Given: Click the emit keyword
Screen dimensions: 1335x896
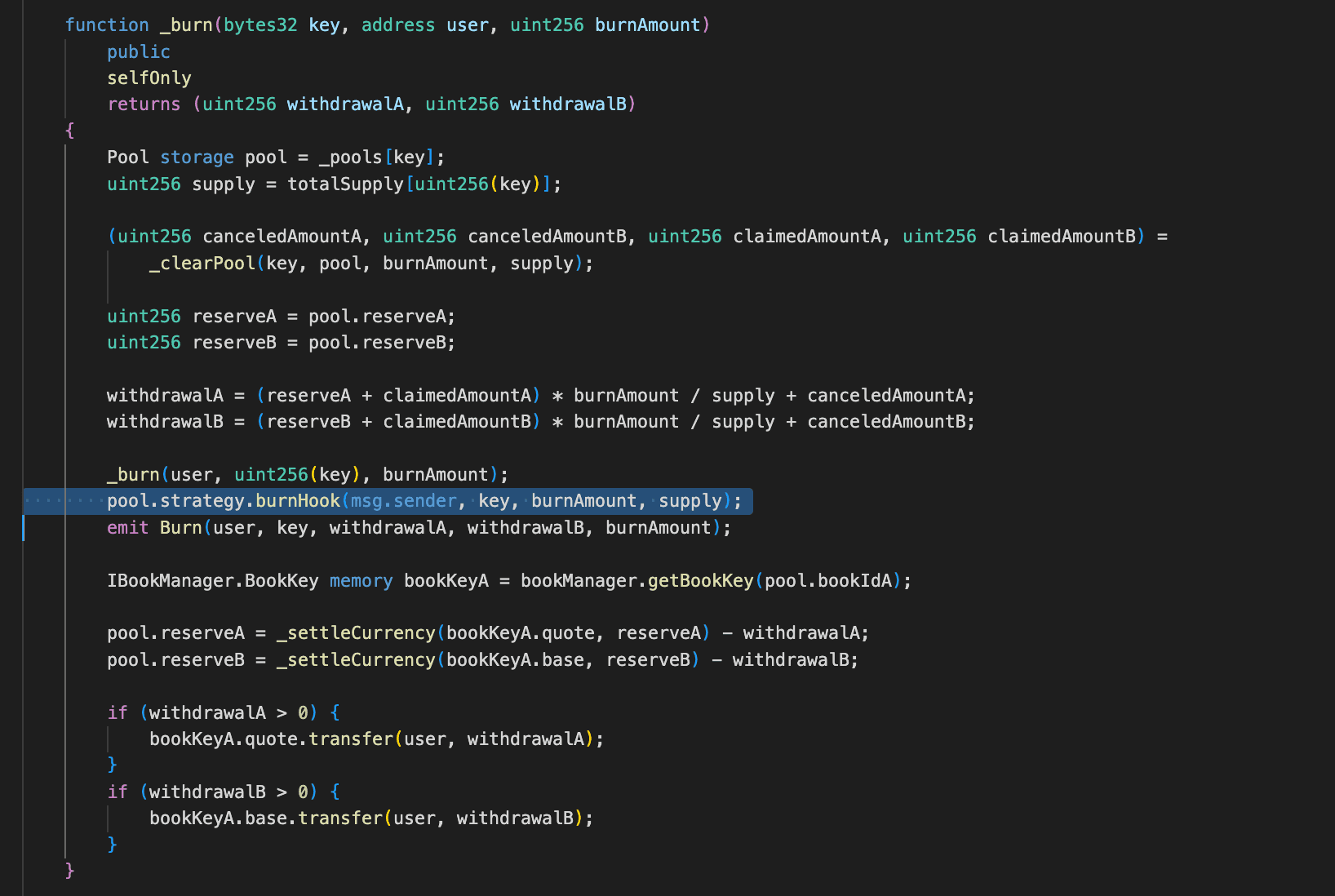Looking at the screenshot, I should pyautogui.click(x=128, y=528).
